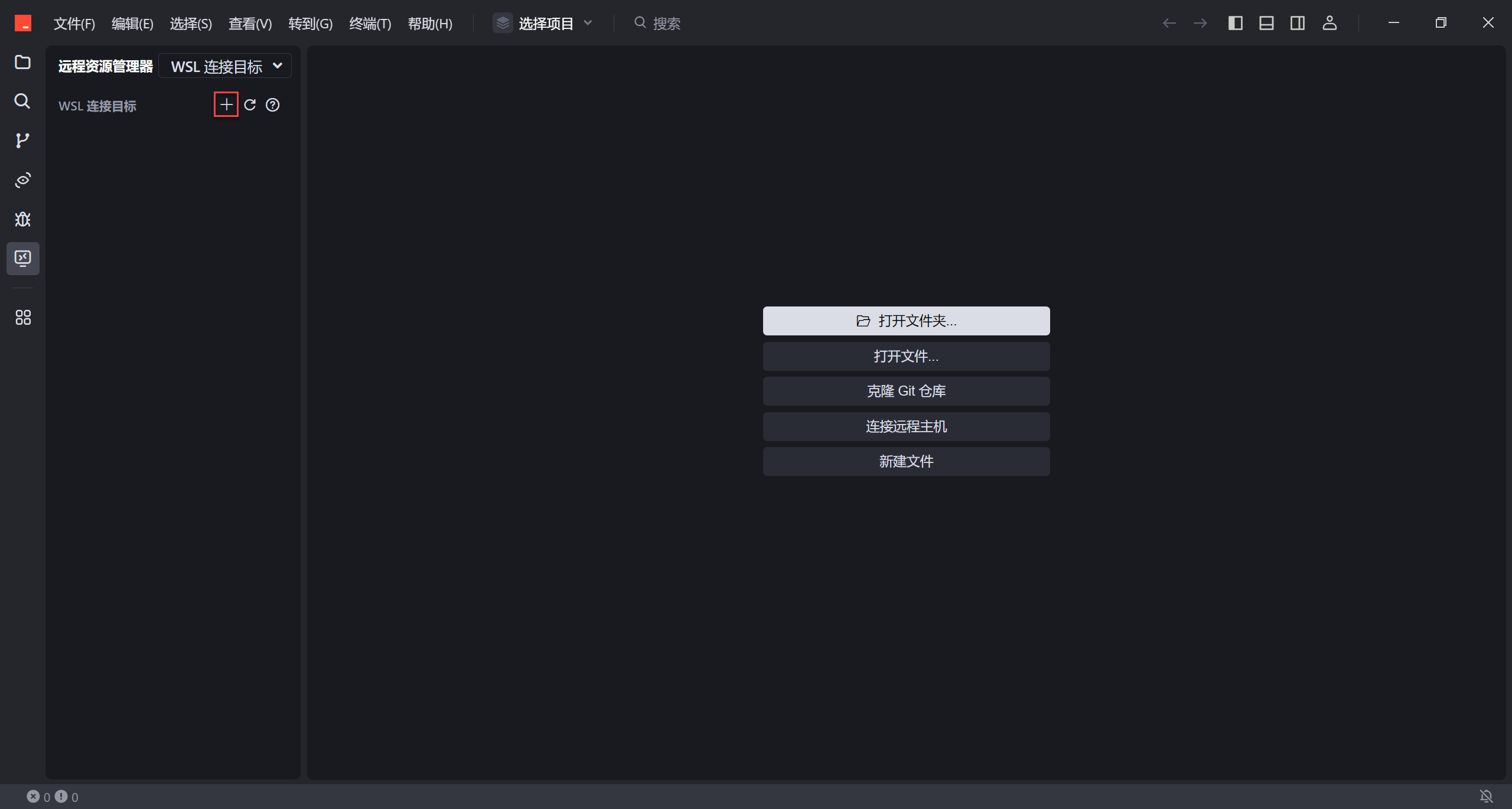The image size is (1512, 809).
Task: Click the 搜索 input field
Action: [x=666, y=23]
